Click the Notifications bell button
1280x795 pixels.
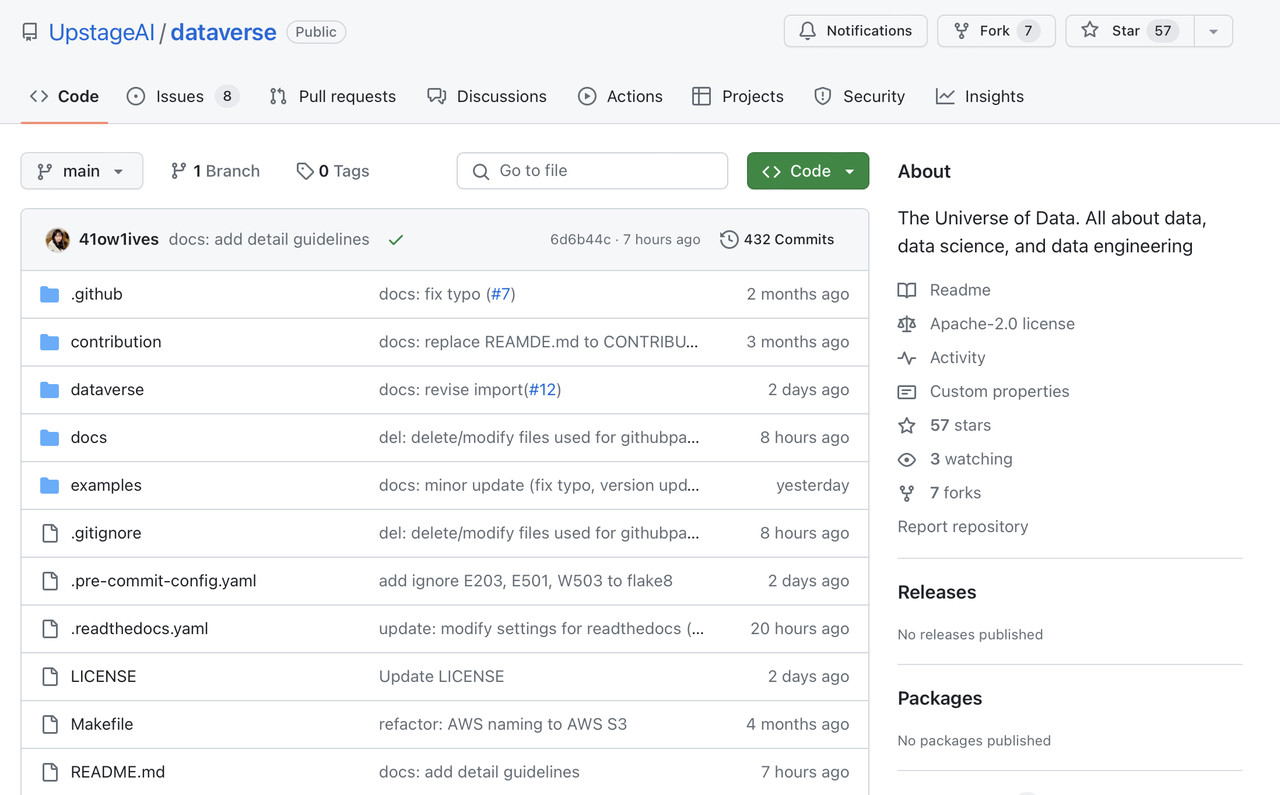tap(855, 31)
